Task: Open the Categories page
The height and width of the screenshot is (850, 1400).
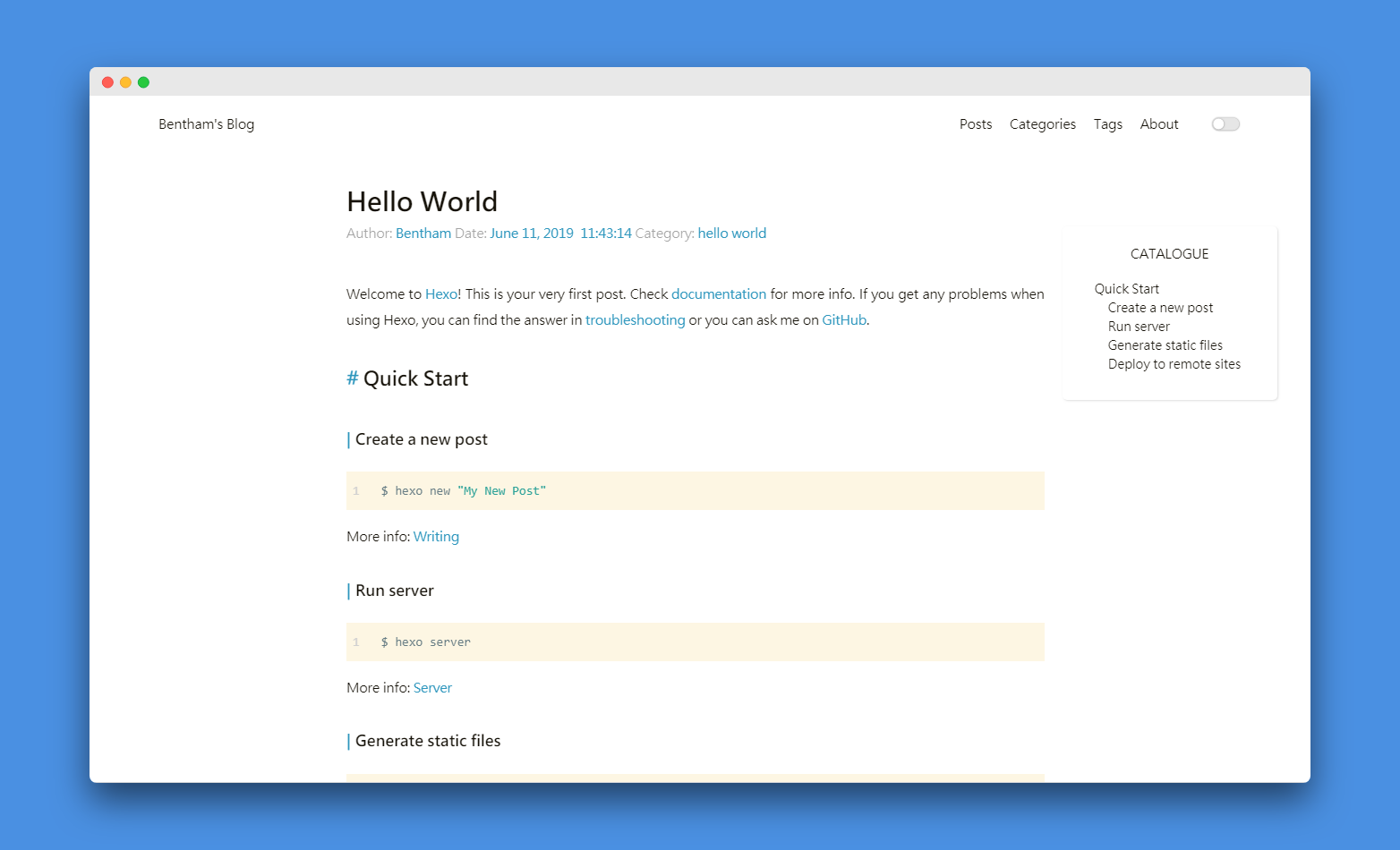Action: pyautogui.click(x=1043, y=124)
